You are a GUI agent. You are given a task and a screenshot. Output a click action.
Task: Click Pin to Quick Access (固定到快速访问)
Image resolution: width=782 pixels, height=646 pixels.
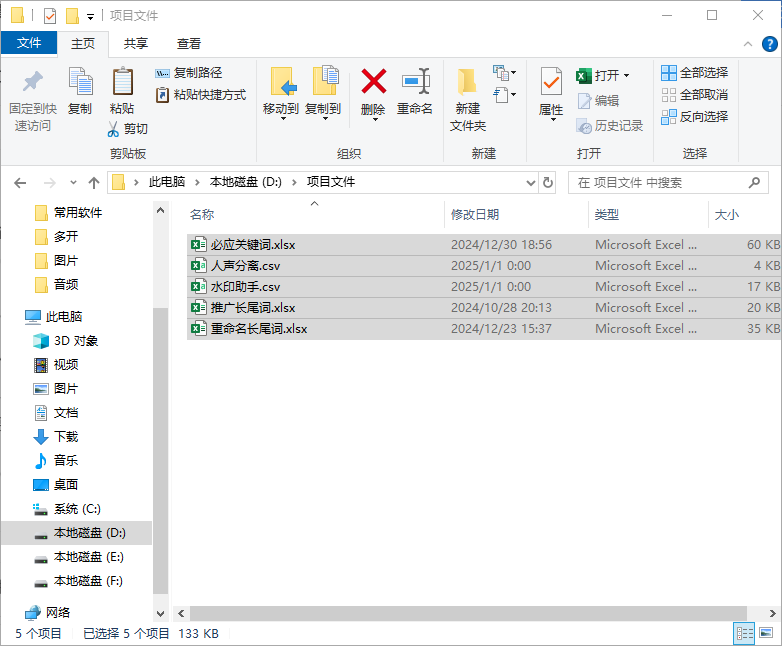pyautogui.click(x=33, y=100)
